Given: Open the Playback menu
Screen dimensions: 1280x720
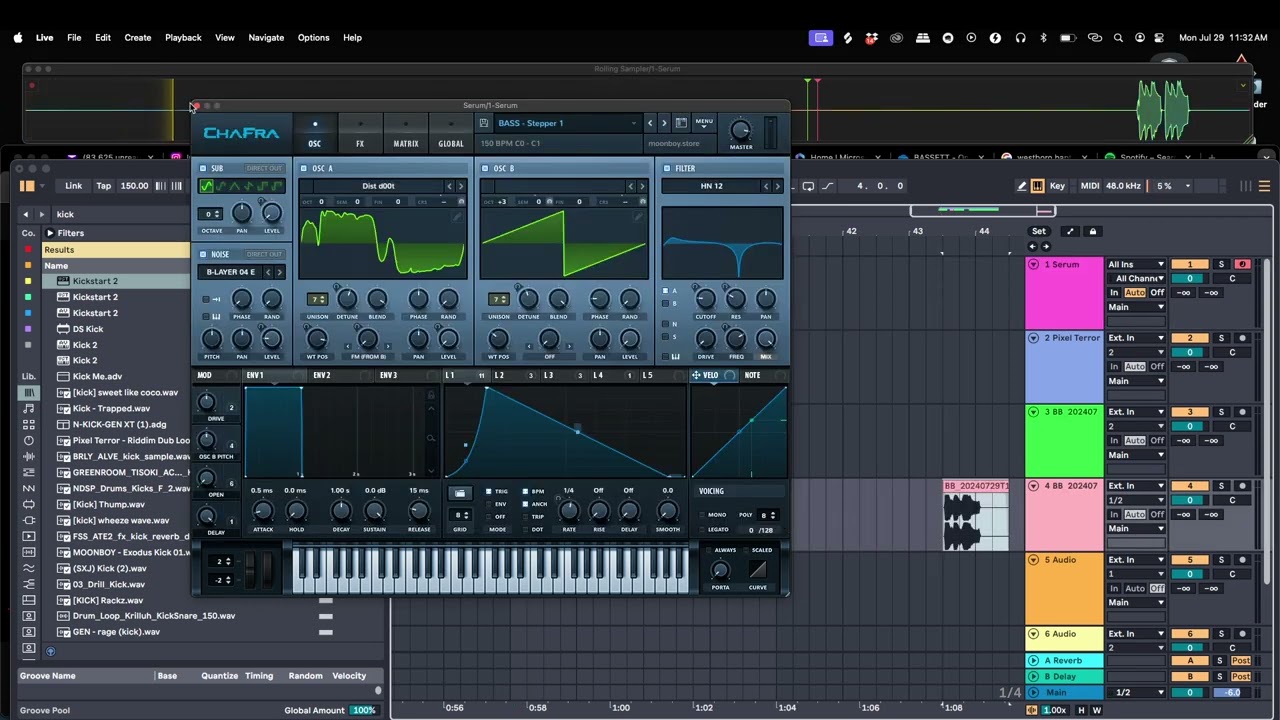Looking at the screenshot, I should [183, 38].
